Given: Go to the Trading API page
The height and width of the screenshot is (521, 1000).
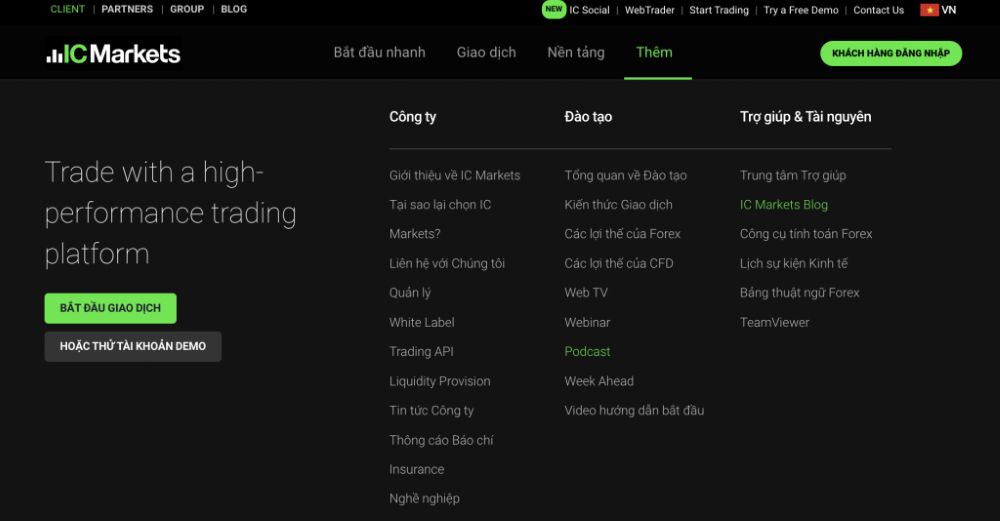Looking at the screenshot, I should [421, 352].
